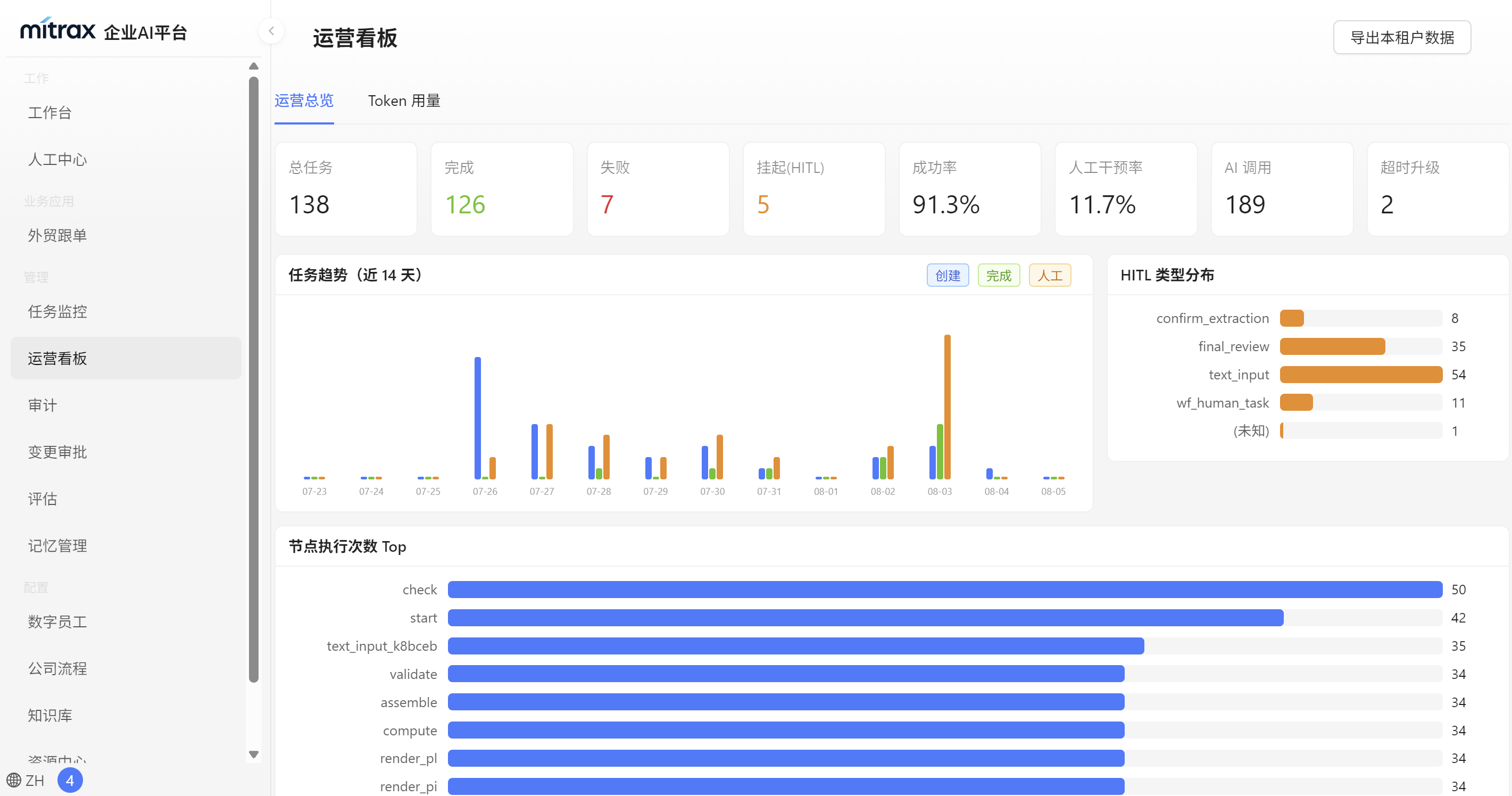
Task: Collapse the sidebar with the chevron button
Action: pos(271,31)
